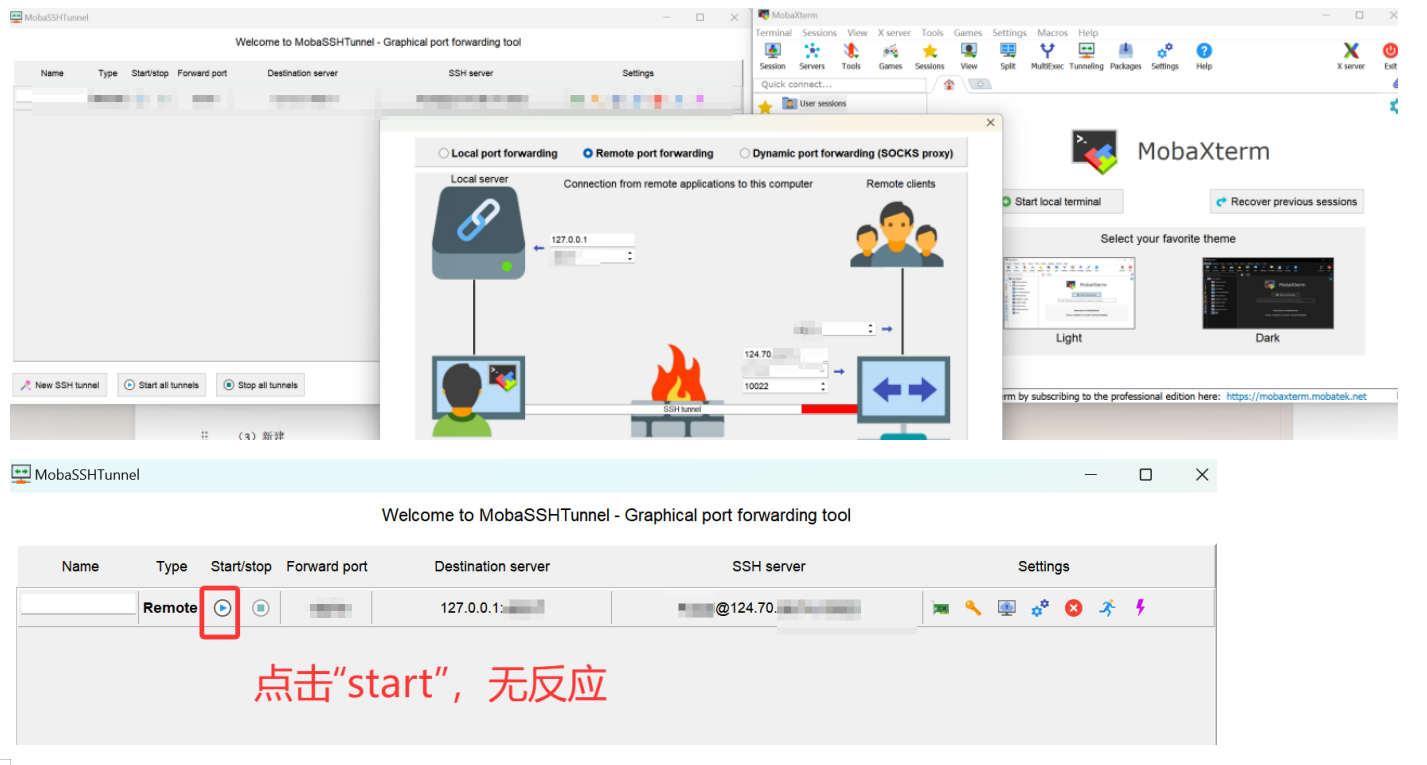Open a new tab next to home tab

tap(980, 84)
